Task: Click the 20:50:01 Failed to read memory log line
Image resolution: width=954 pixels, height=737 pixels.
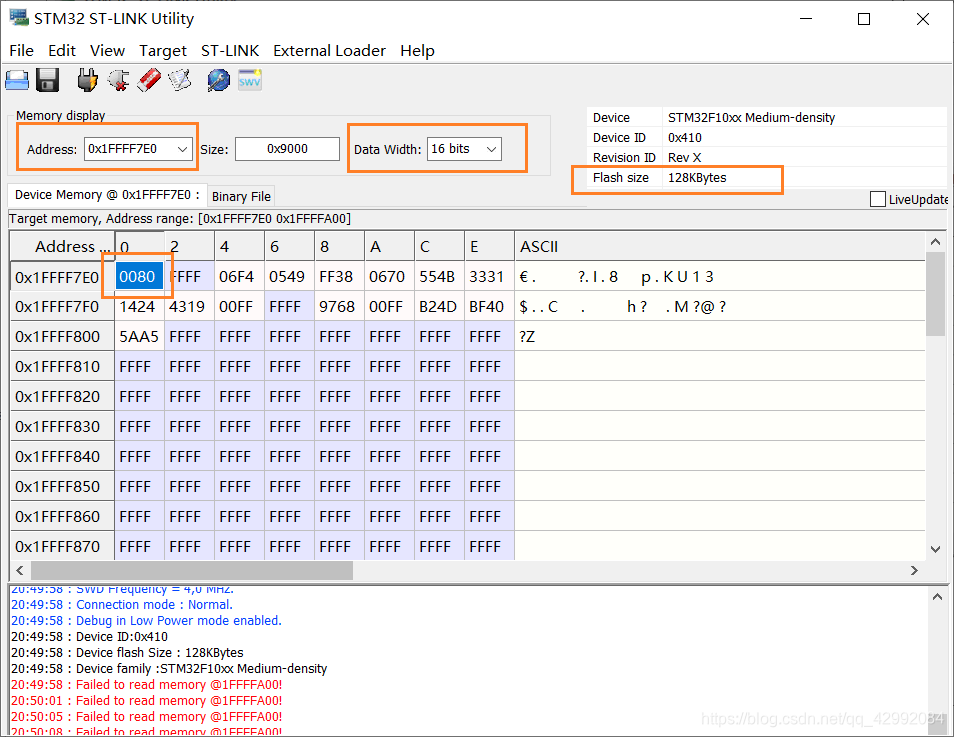Action: (146, 700)
